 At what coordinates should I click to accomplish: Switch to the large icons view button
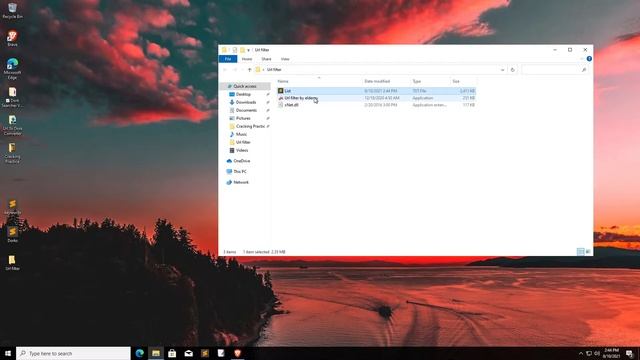click(588, 252)
